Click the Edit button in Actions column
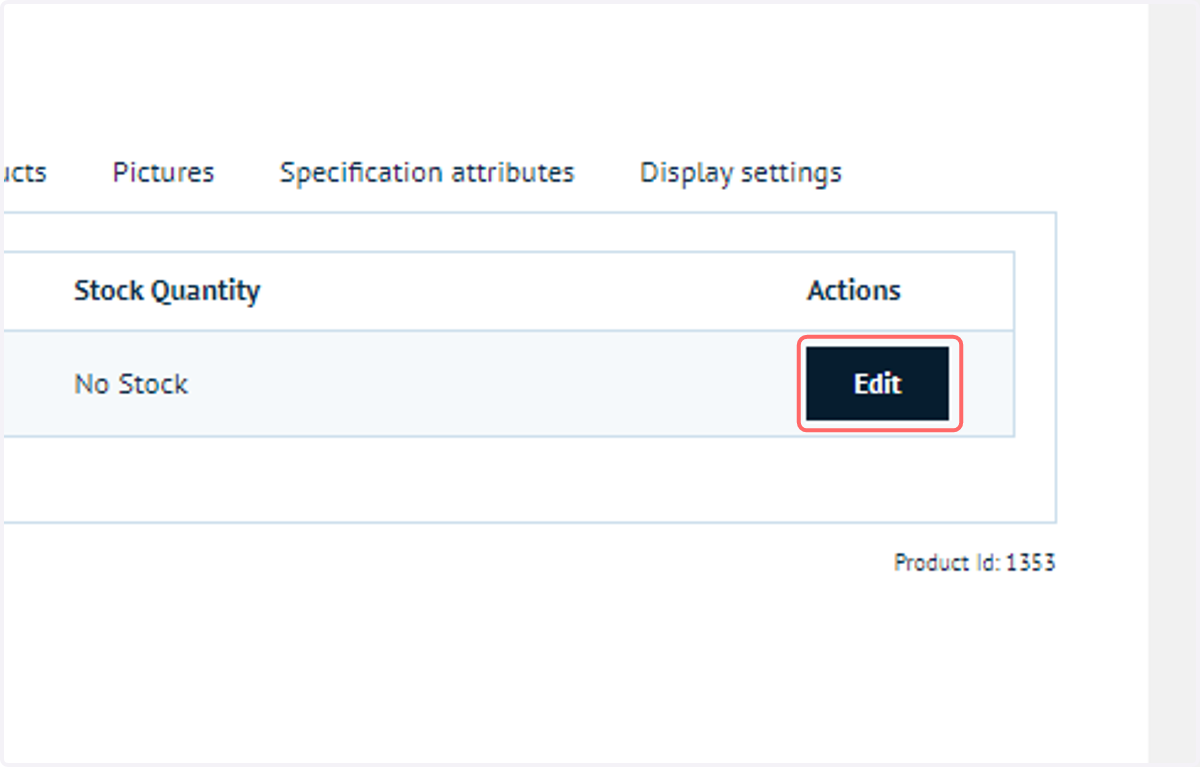The height and width of the screenshot is (767, 1200). (878, 384)
